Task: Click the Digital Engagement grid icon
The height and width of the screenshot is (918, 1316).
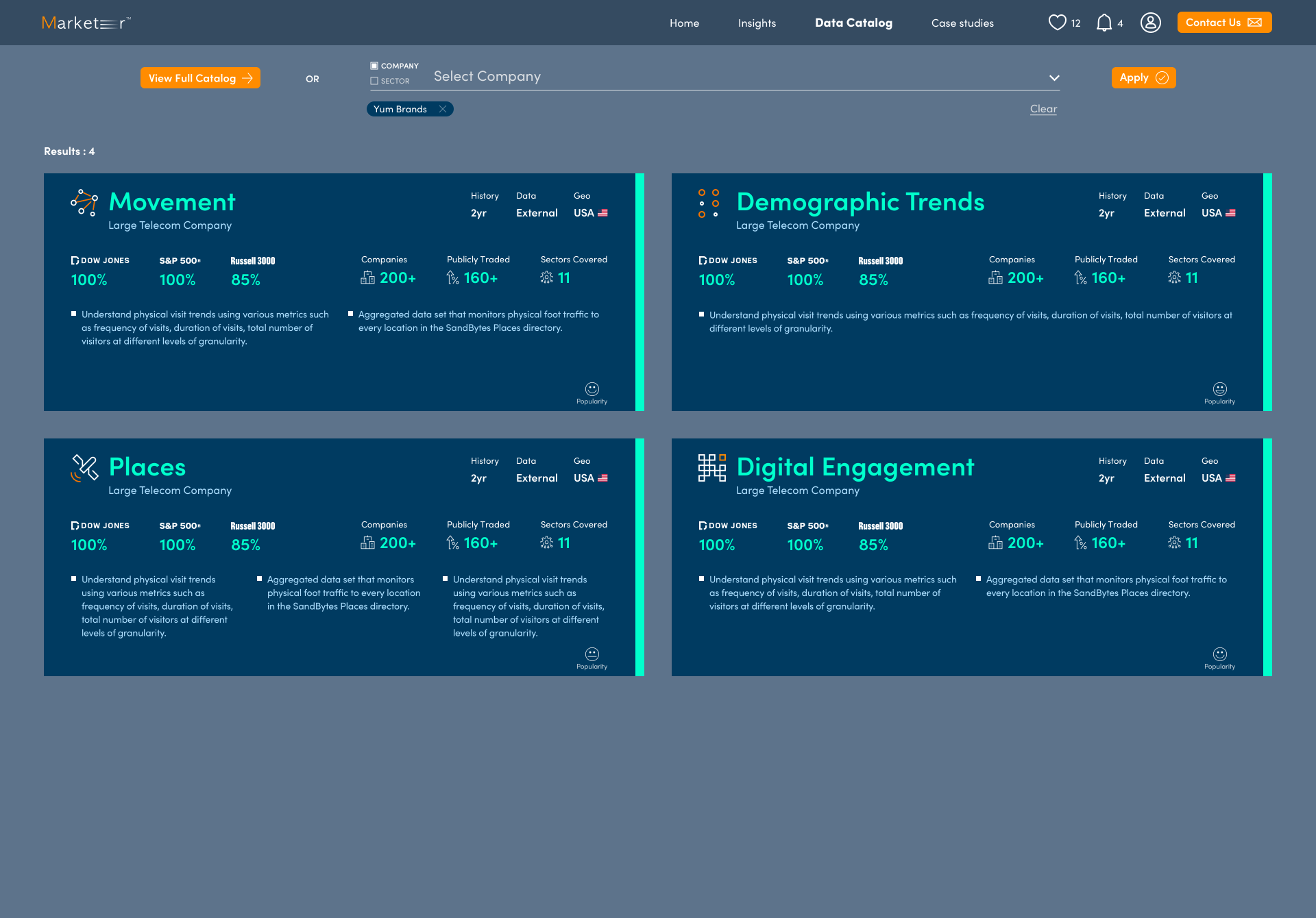Action: click(711, 468)
